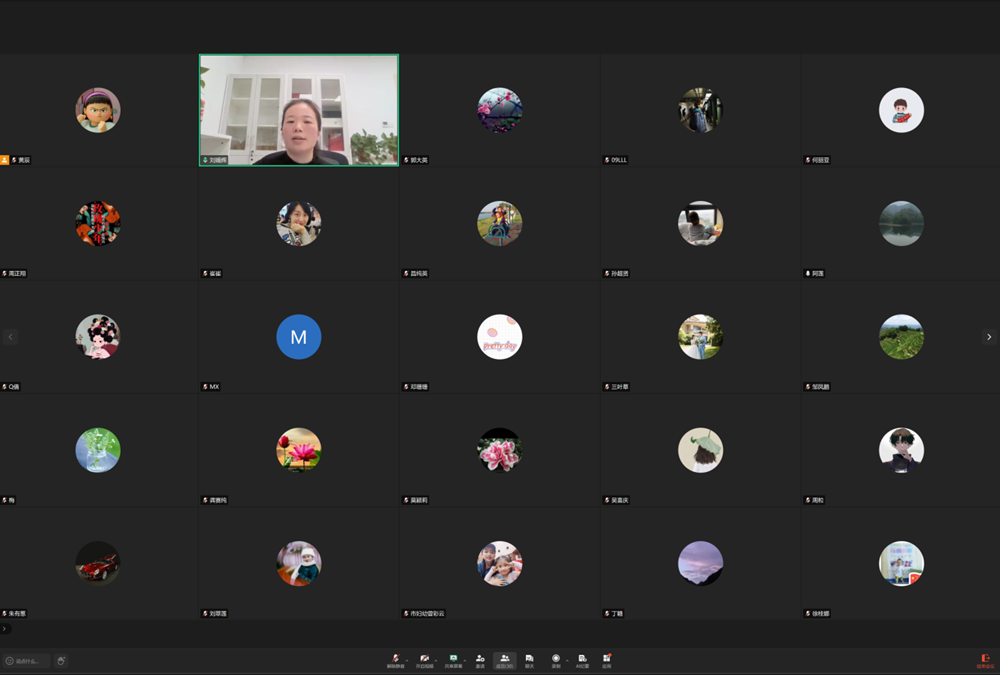Screen dimensions: 1000x675
Task: Turn on the camera video
Action: click(x=424, y=658)
